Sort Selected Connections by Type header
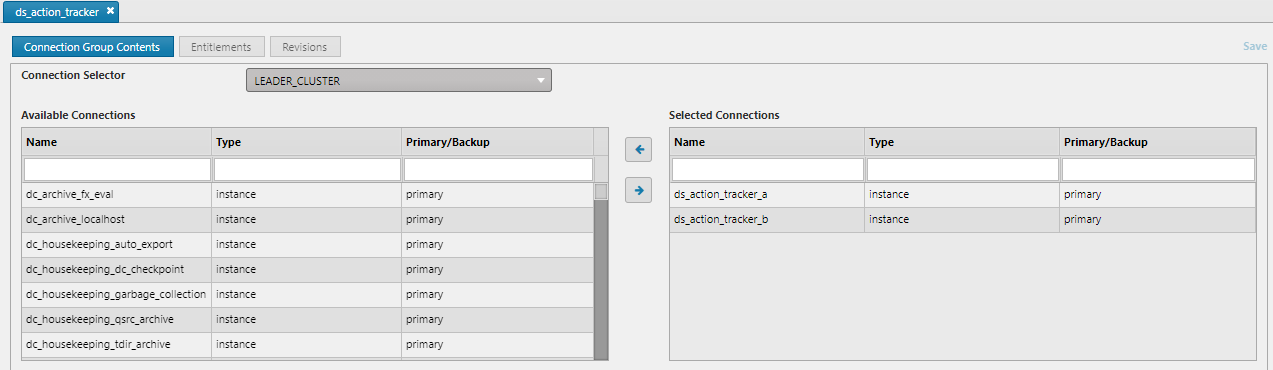This screenshot has height=370, width=1273. (962, 142)
